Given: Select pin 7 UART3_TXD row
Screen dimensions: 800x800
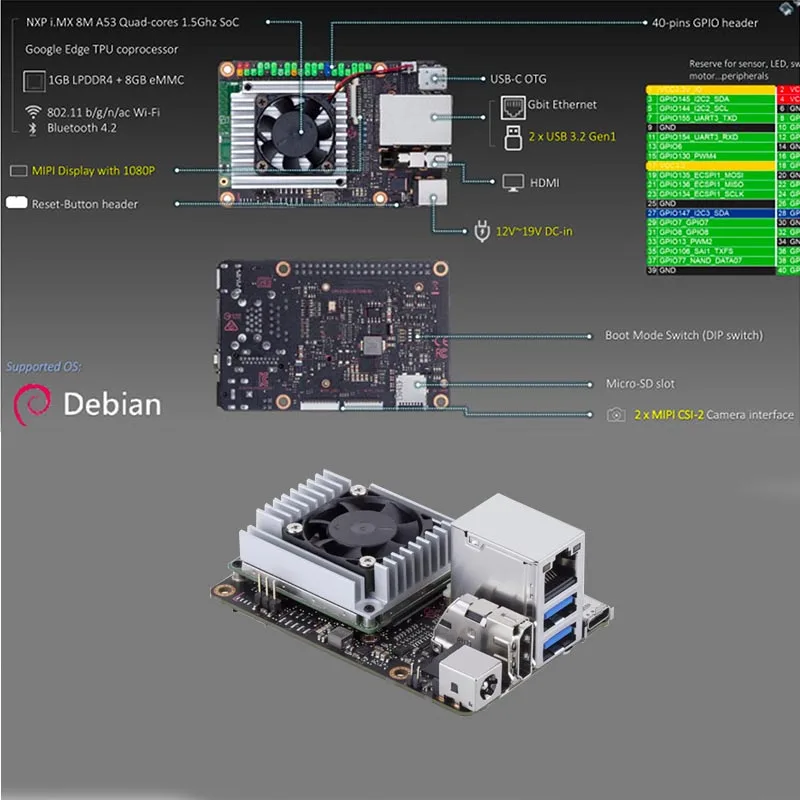Looking at the screenshot, I should [711, 118].
